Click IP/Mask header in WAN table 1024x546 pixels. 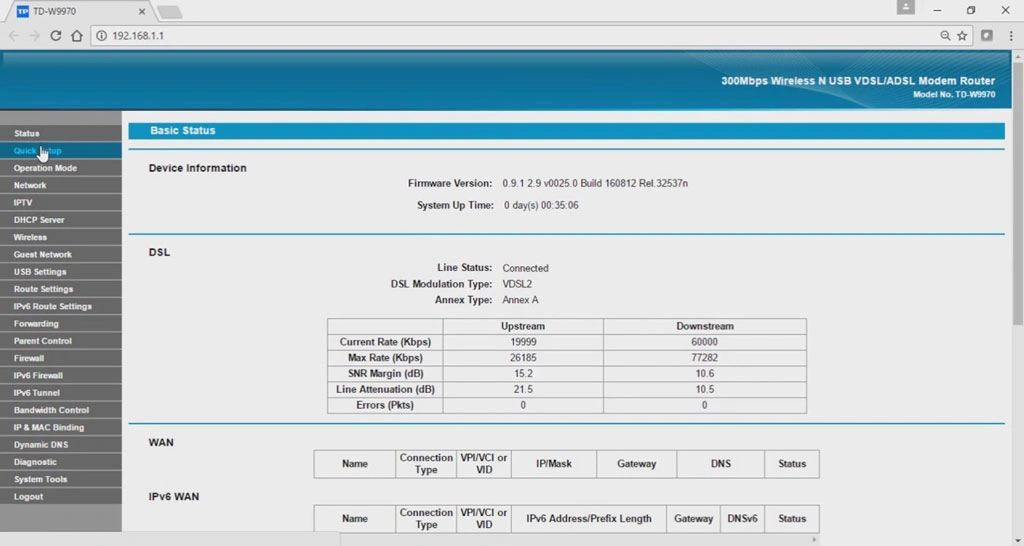coord(554,464)
